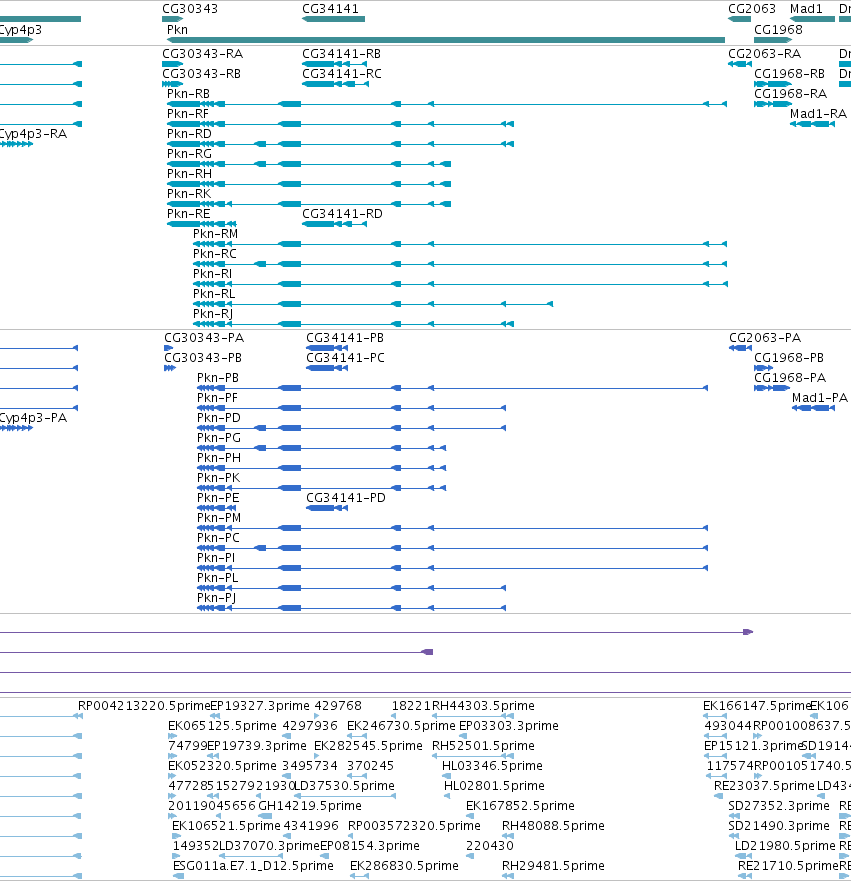Click Mad1-PA protein label
851x881 pixels.
point(820,398)
